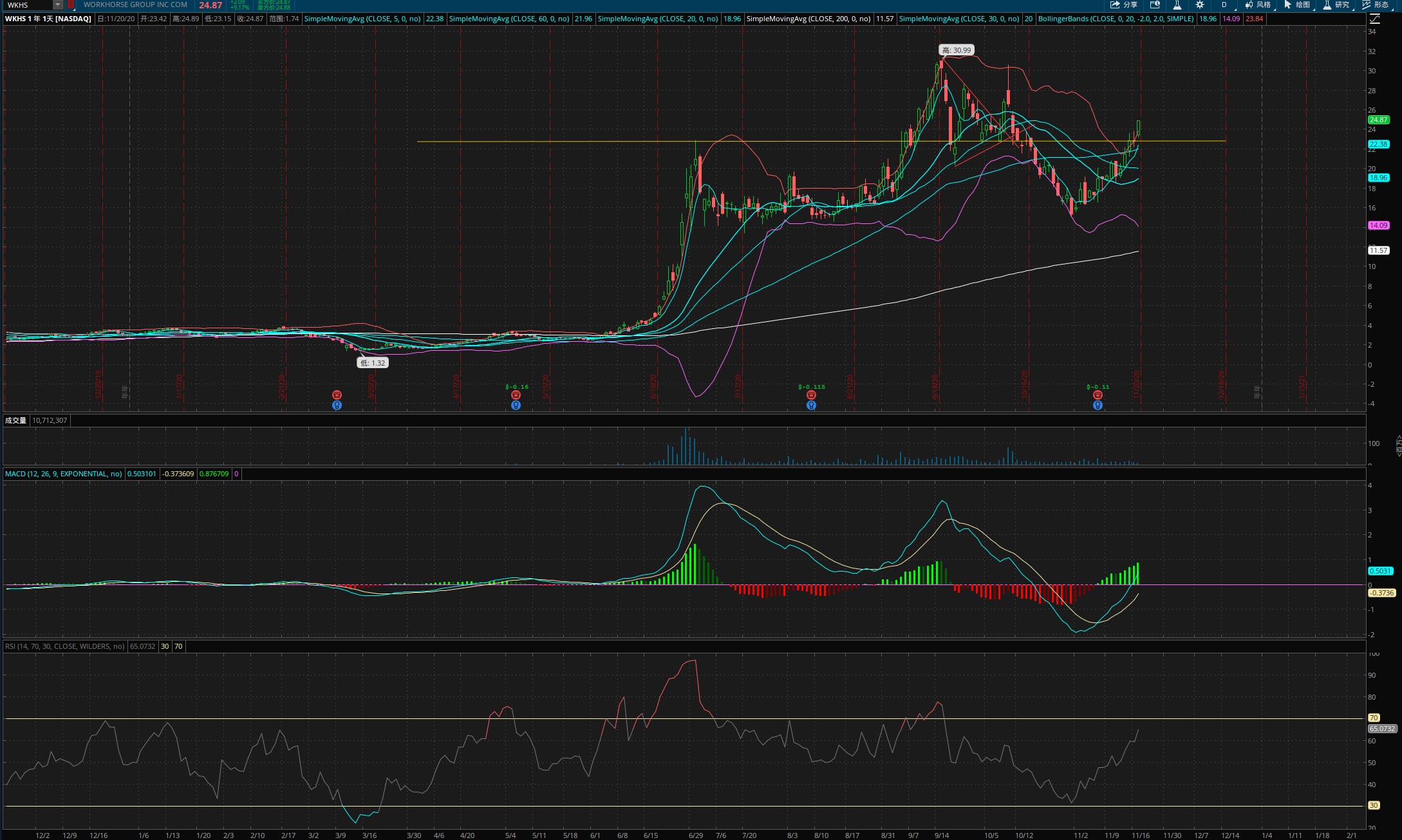Open the D timeframe dropdown

1224,5
